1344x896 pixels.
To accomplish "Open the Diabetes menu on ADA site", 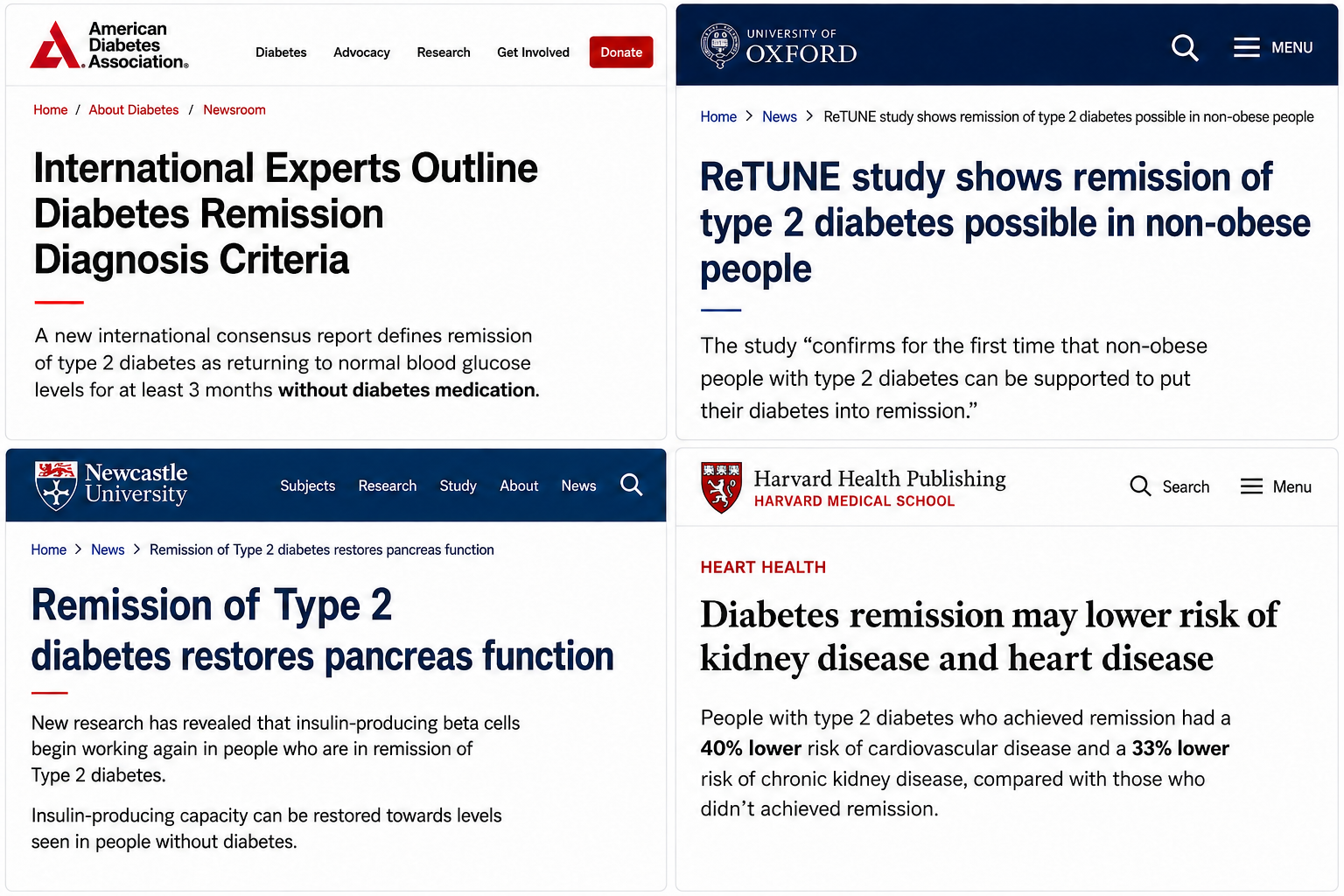I will (x=281, y=52).
